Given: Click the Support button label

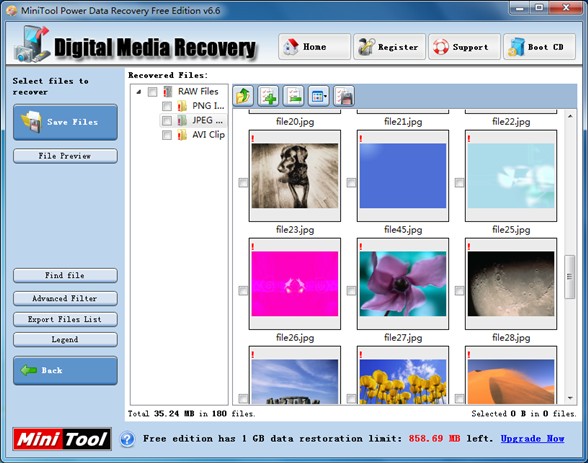Looking at the screenshot, I should 470,47.
